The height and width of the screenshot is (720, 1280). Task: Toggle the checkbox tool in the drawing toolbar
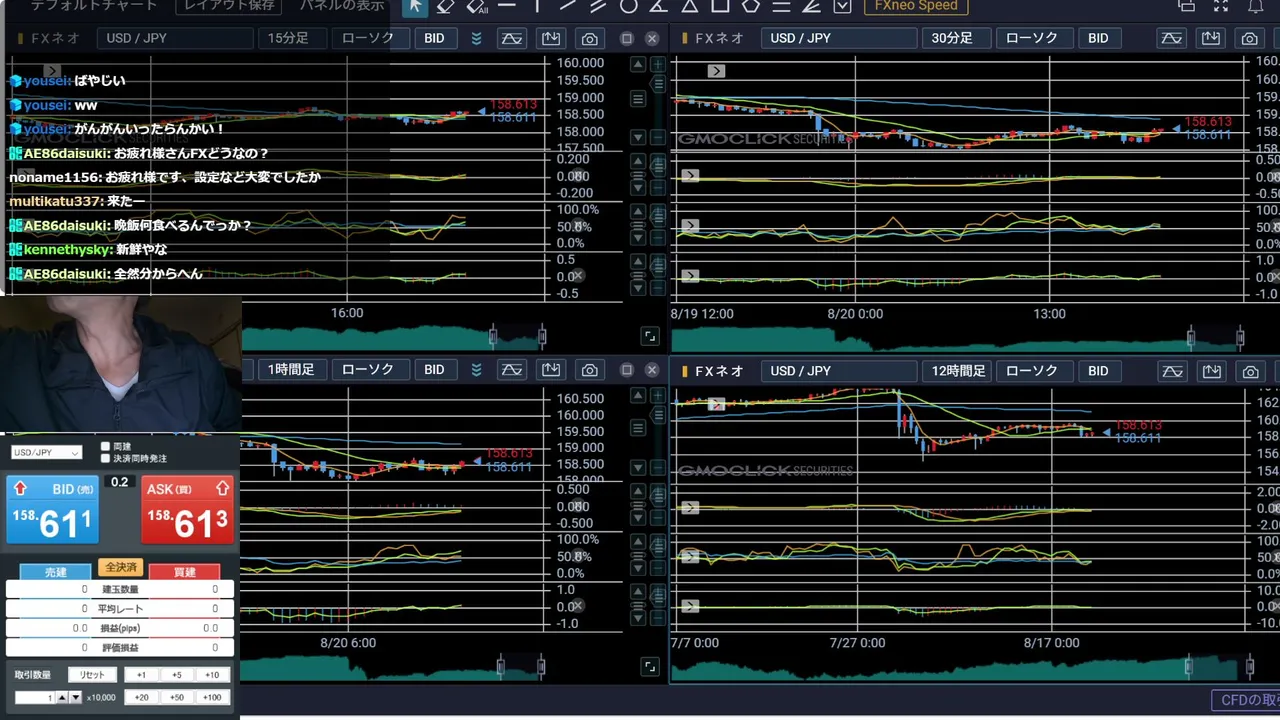click(842, 6)
